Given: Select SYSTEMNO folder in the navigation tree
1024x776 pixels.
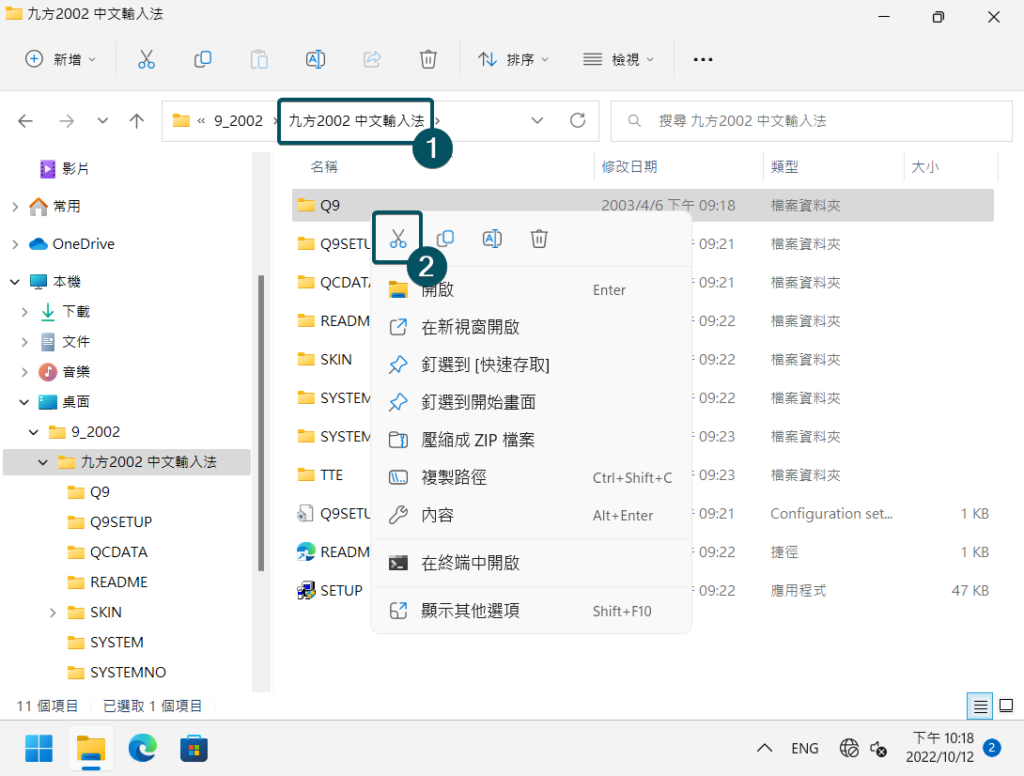Looking at the screenshot, I should point(117,672).
